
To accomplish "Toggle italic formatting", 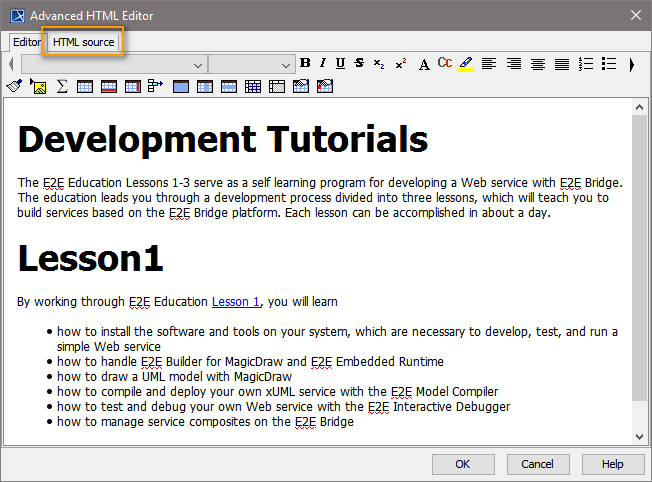I will pos(323,64).
